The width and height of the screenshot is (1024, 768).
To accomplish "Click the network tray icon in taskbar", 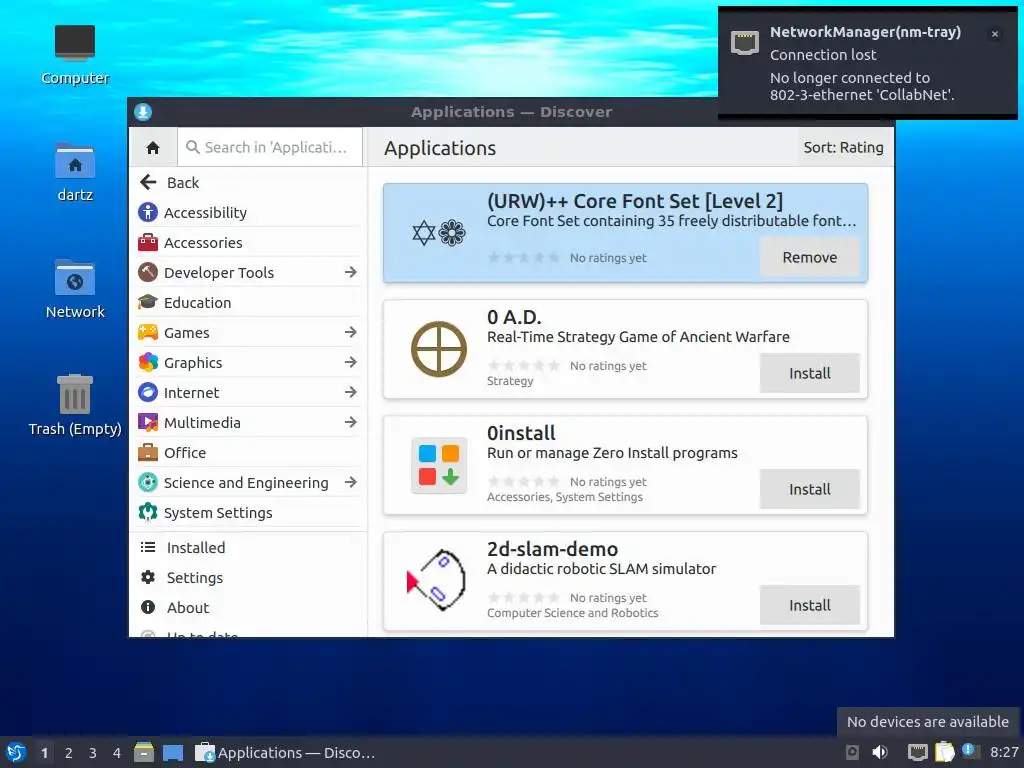I will point(918,752).
